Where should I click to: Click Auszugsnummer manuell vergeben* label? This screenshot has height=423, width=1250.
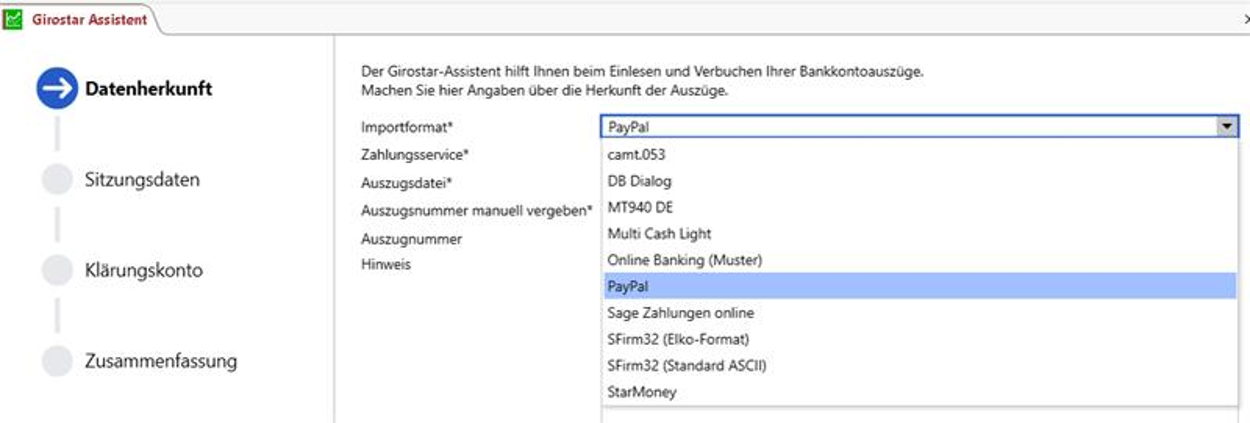pos(477,210)
